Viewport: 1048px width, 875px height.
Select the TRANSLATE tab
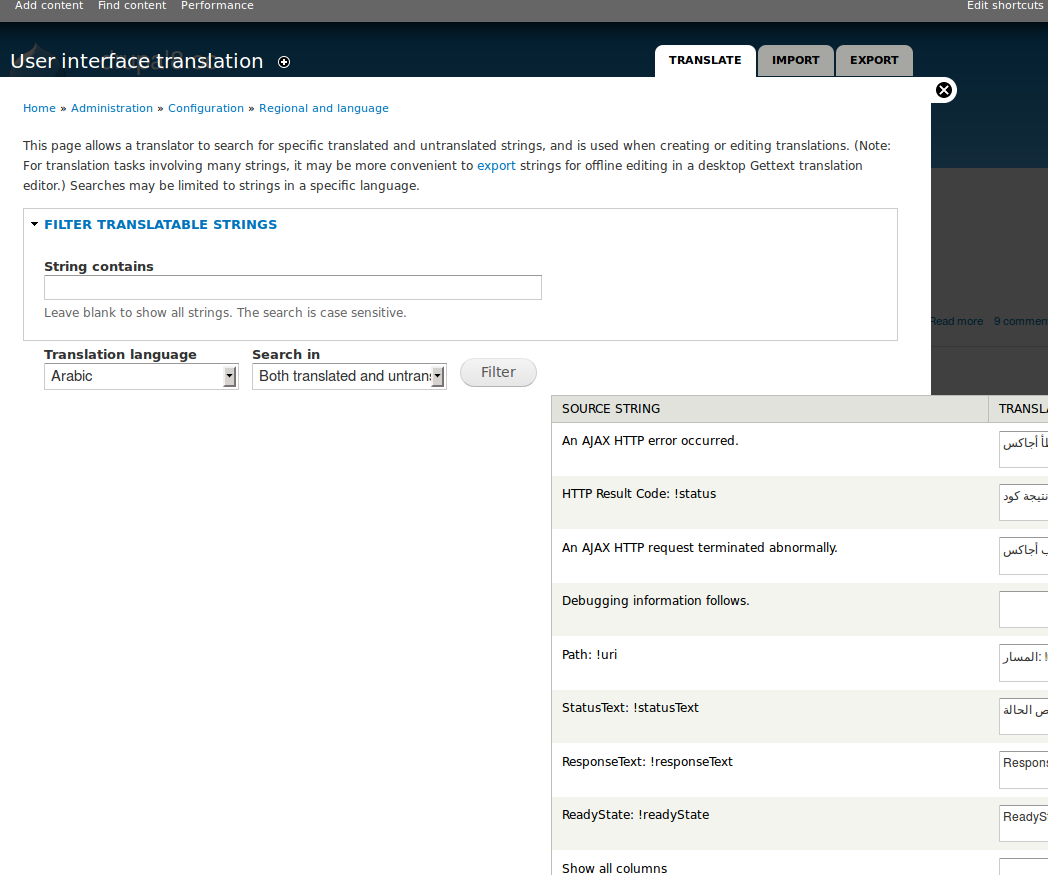(x=705, y=60)
